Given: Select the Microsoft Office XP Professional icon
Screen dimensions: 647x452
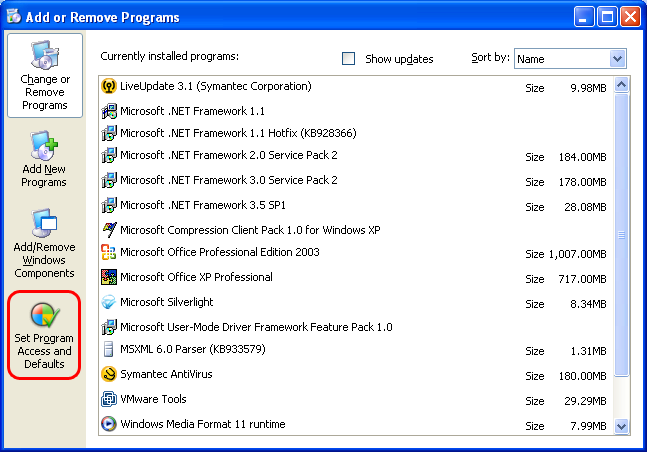Looking at the screenshot, I should pos(109,277).
